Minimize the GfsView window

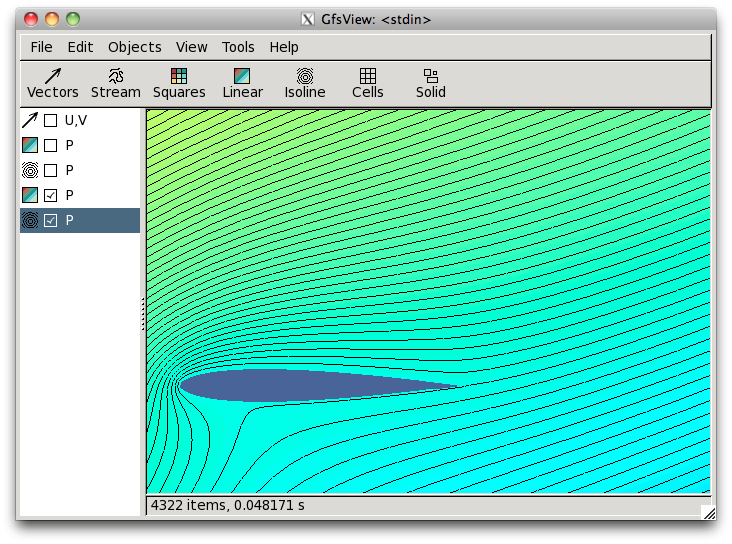tap(52, 19)
